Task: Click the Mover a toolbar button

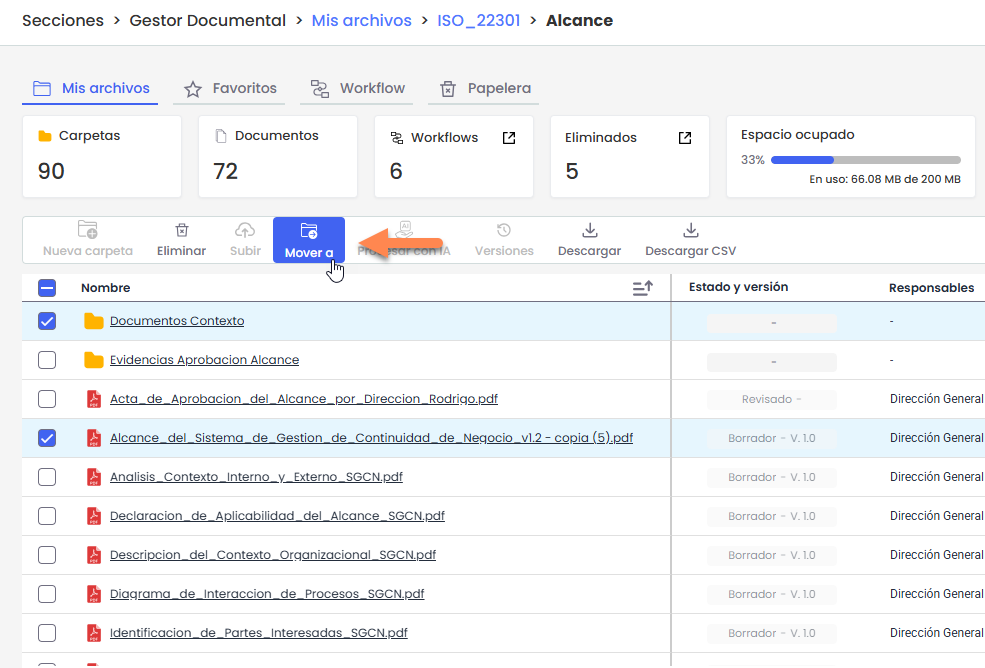Action: [x=308, y=240]
